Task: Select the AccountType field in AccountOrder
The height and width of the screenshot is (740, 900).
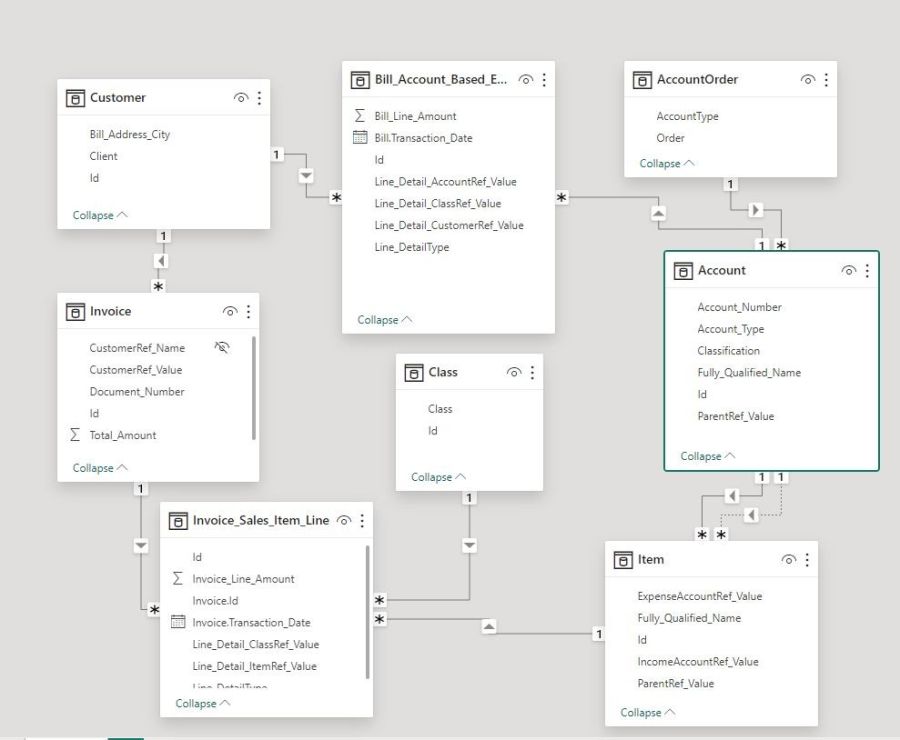Action: click(x=688, y=116)
